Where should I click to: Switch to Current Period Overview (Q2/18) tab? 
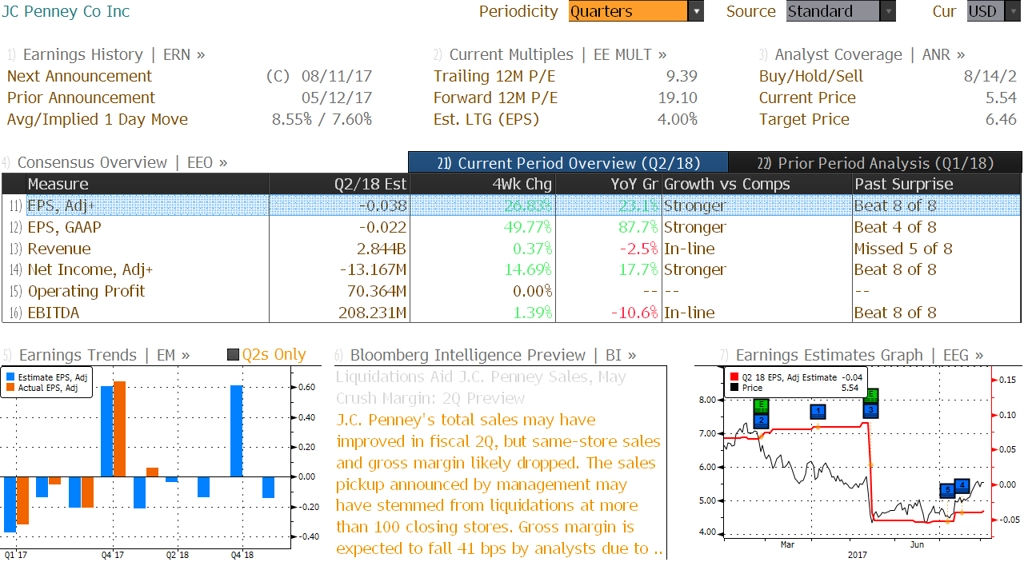(x=568, y=163)
